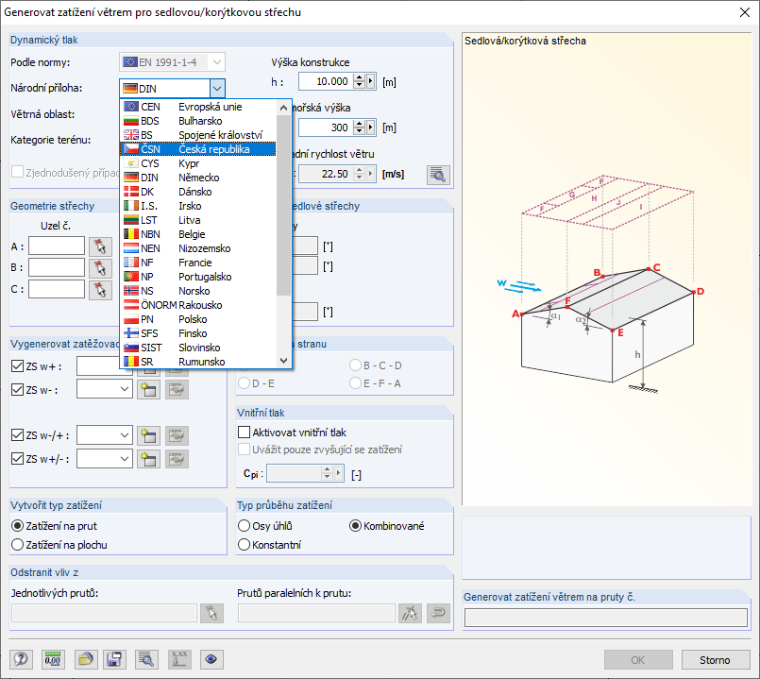Viewport: 760px width, 679px height.
Task: Edit load case icon for ZS w-/+
Action: [x=176, y=436]
